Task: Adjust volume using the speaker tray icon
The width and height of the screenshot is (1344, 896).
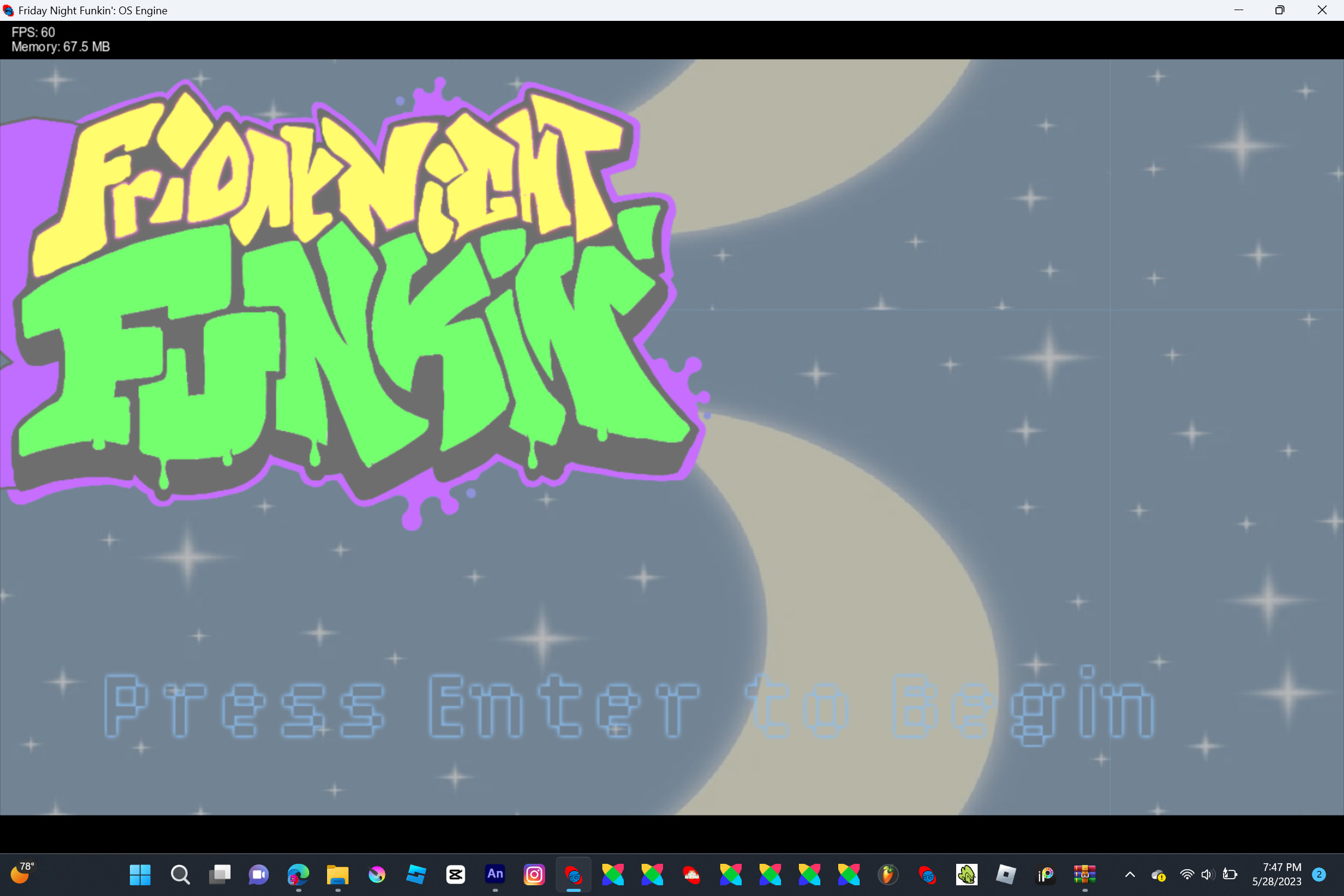Action: pos(1208,875)
